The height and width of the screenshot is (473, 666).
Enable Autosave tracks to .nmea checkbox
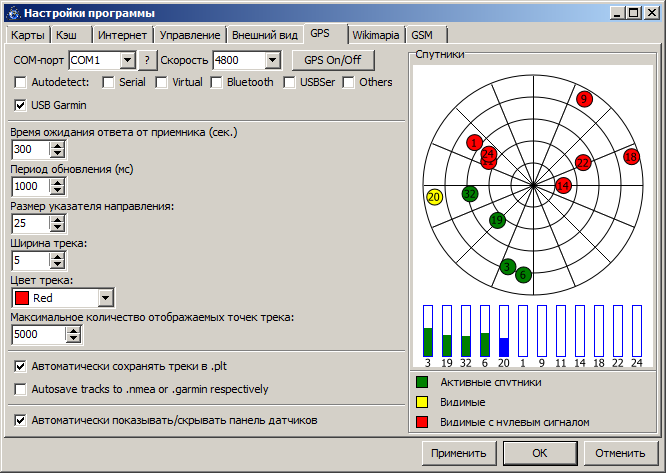21,389
